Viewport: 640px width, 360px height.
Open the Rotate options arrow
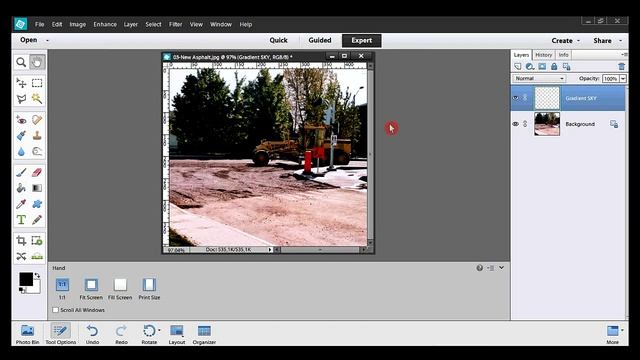coord(159,330)
